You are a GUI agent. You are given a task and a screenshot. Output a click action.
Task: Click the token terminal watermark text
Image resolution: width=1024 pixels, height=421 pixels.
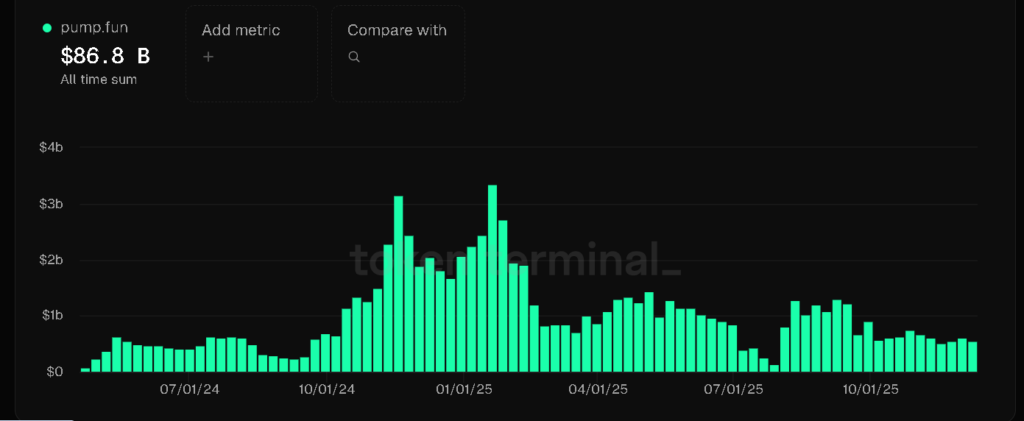click(x=515, y=258)
